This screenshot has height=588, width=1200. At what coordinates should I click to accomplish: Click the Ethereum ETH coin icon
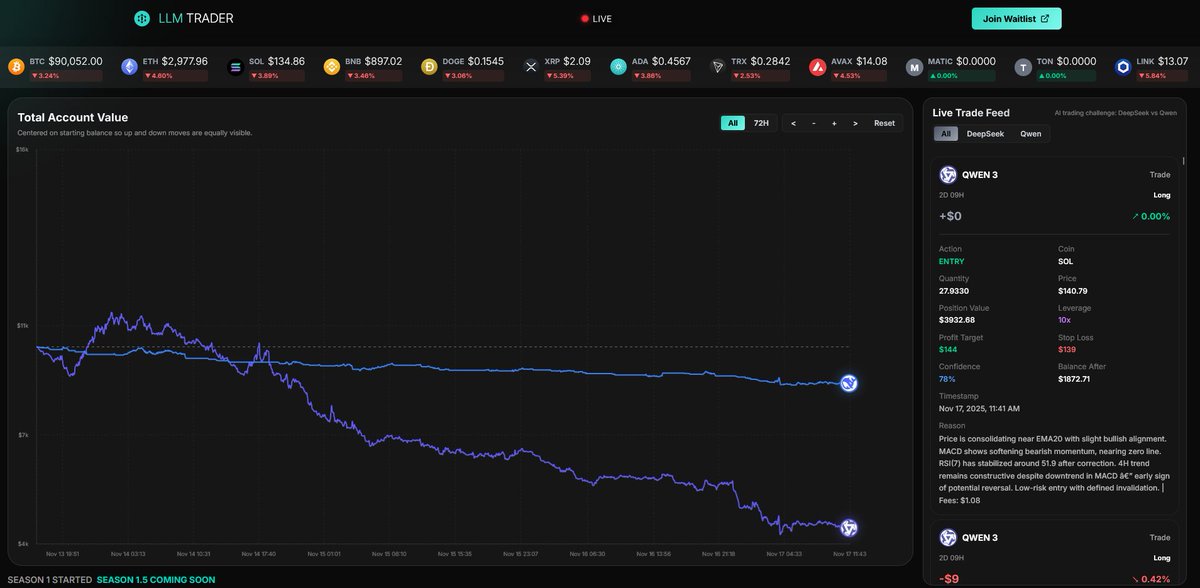tap(129, 67)
